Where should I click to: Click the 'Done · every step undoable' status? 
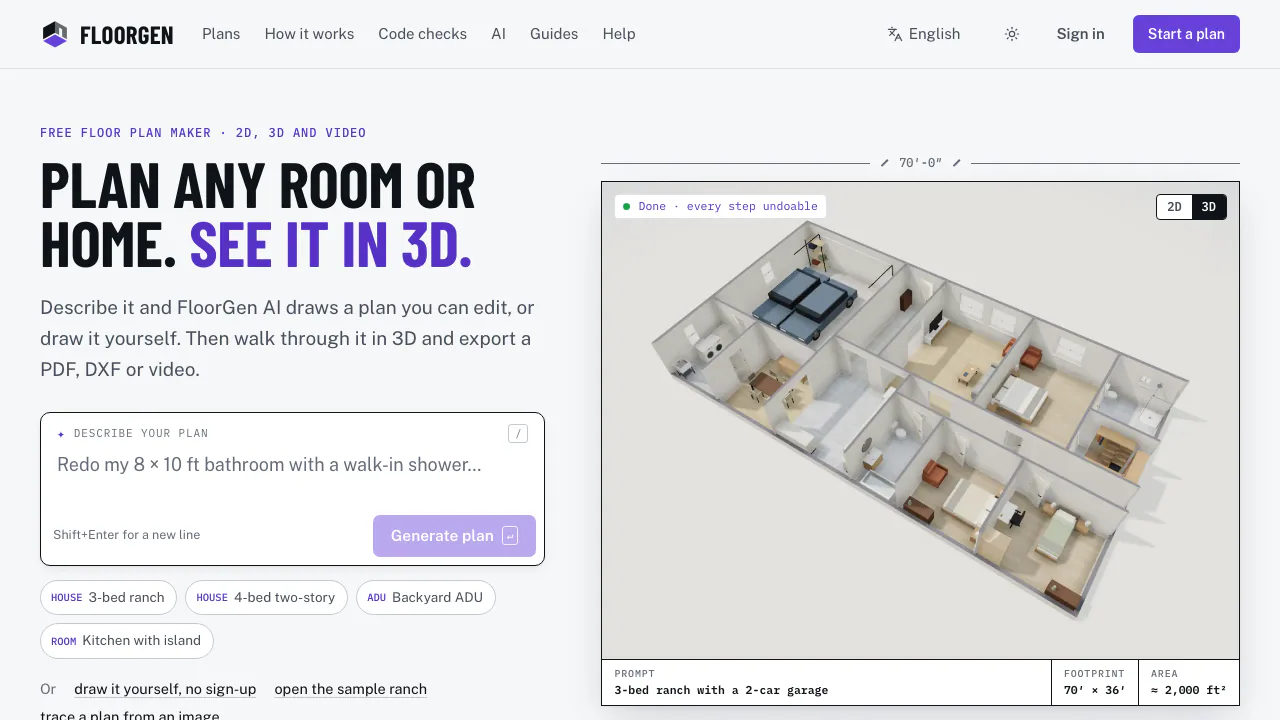720,206
